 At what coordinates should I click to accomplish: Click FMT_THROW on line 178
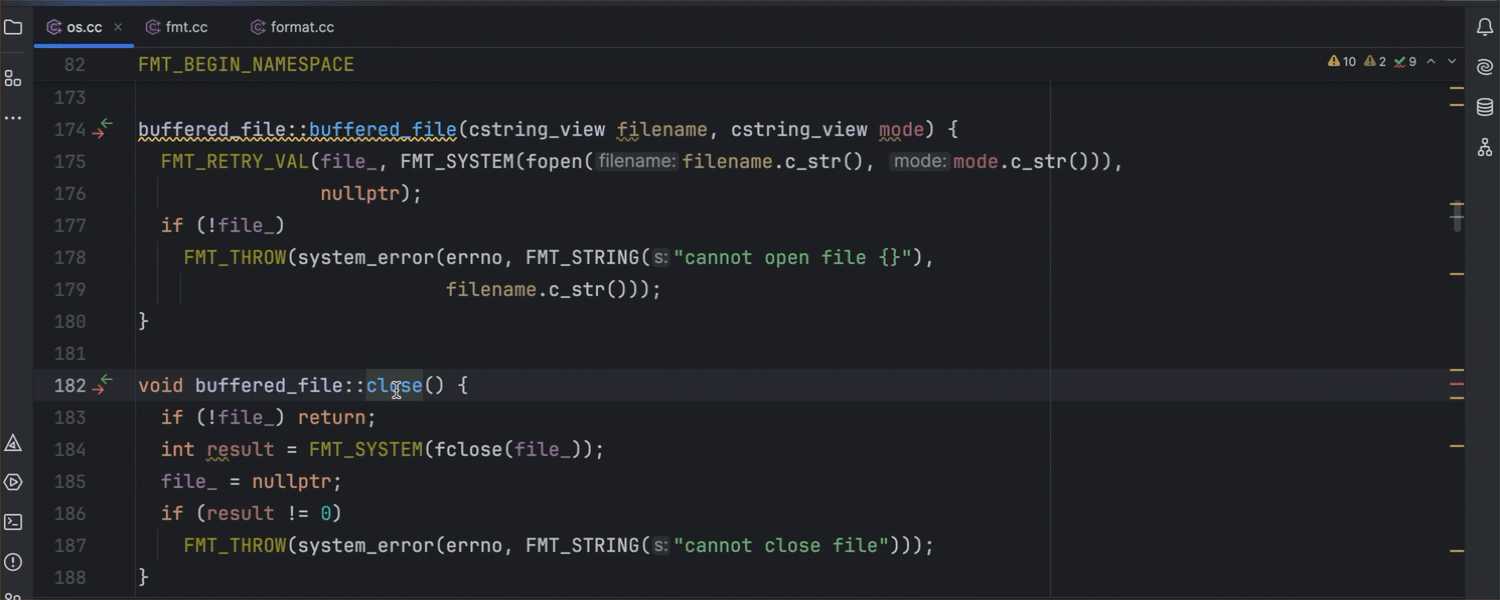point(235,257)
